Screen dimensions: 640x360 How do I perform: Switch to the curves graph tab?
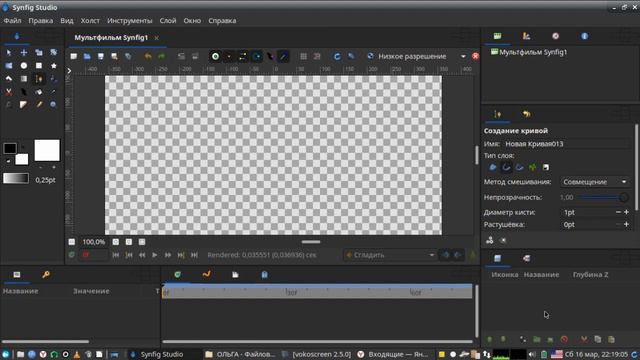click(207, 275)
